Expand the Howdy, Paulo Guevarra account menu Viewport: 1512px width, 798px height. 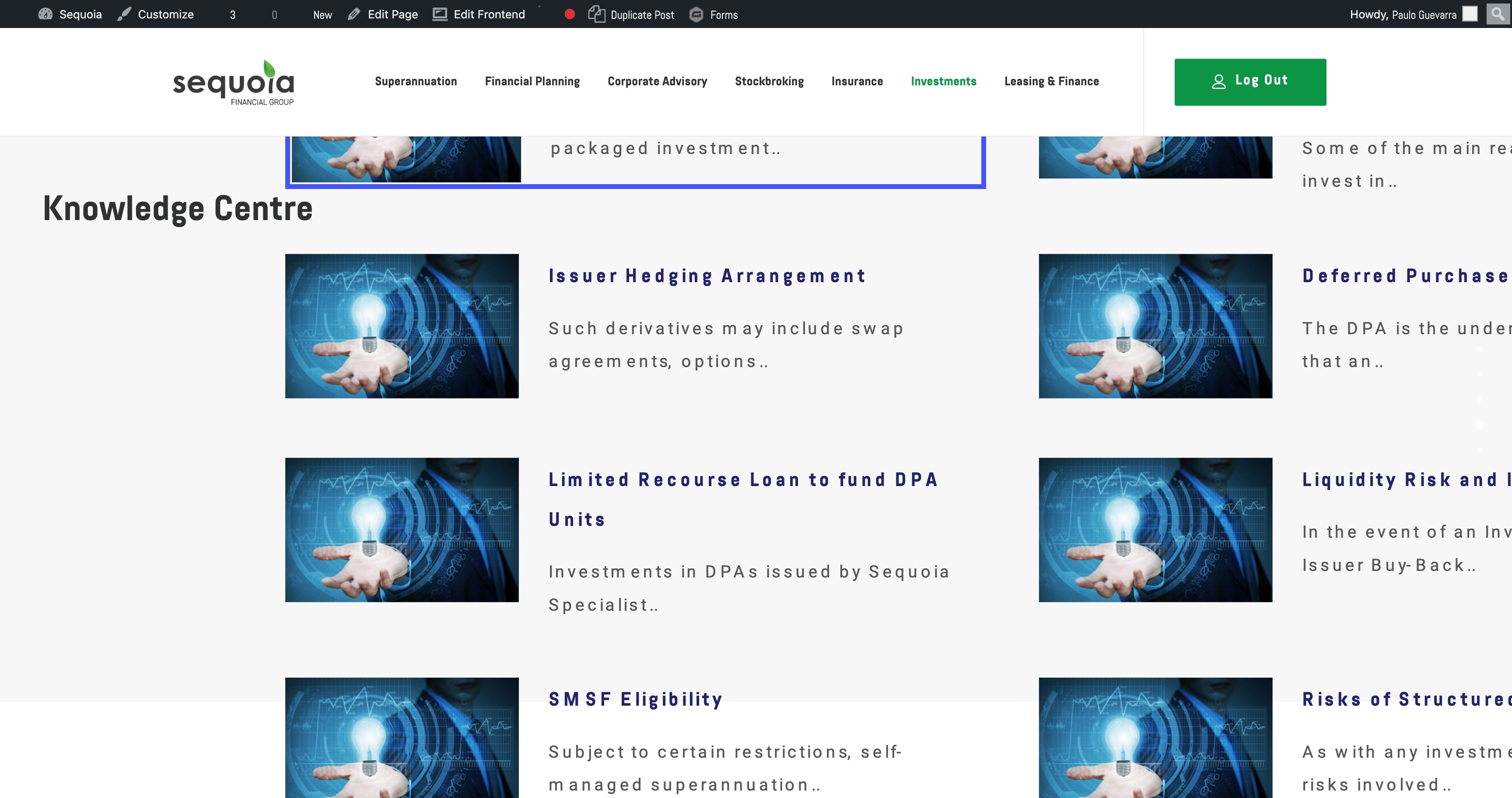(1403, 15)
